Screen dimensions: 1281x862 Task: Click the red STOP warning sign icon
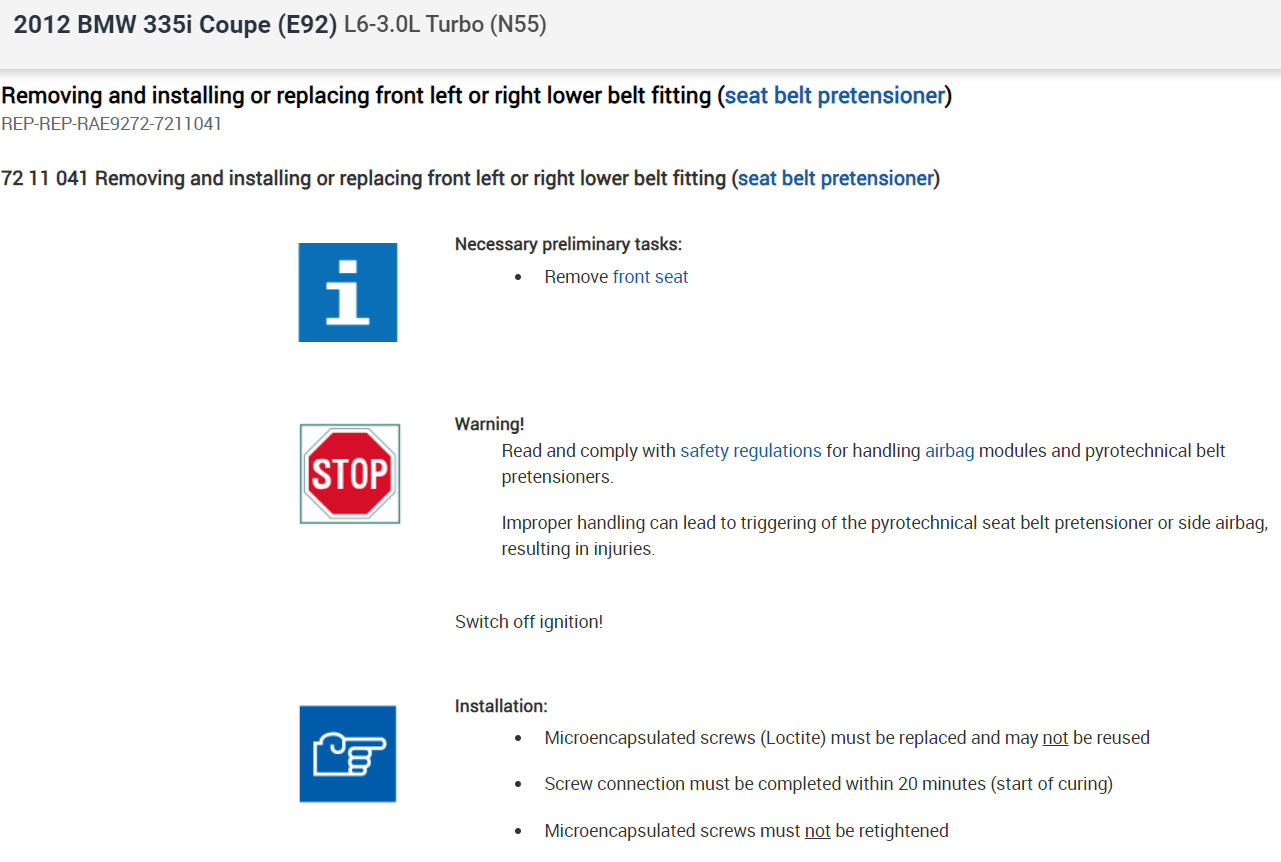pos(350,474)
